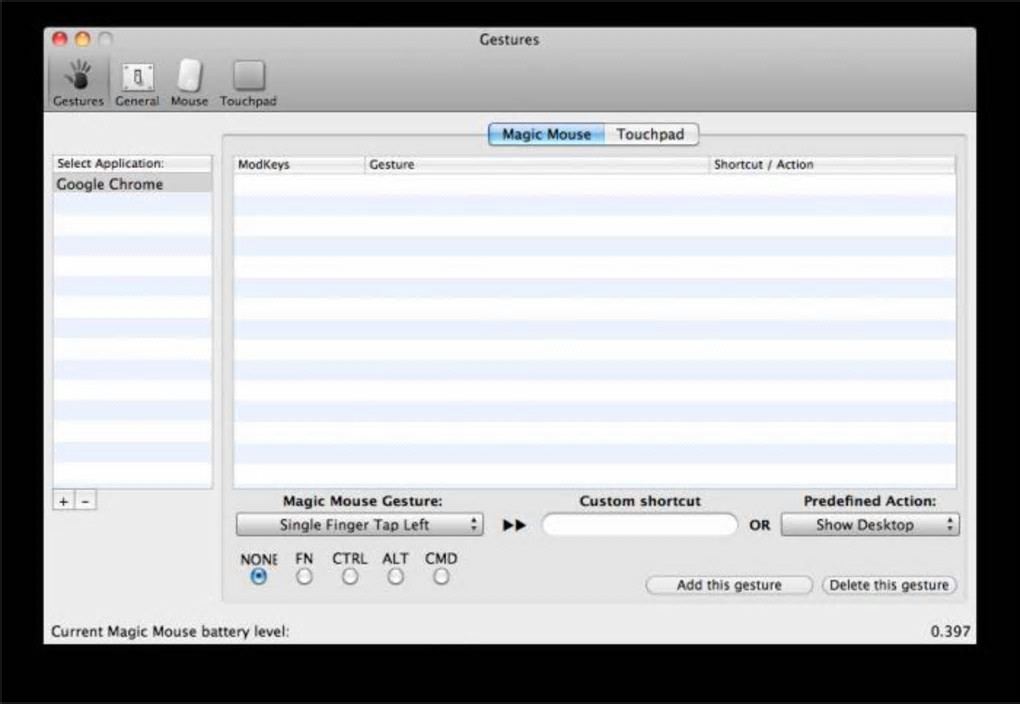Image resolution: width=1020 pixels, height=704 pixels.
Task: Select Google Chrome in application list
Action: pyautogui.click(x=133, y=184)
